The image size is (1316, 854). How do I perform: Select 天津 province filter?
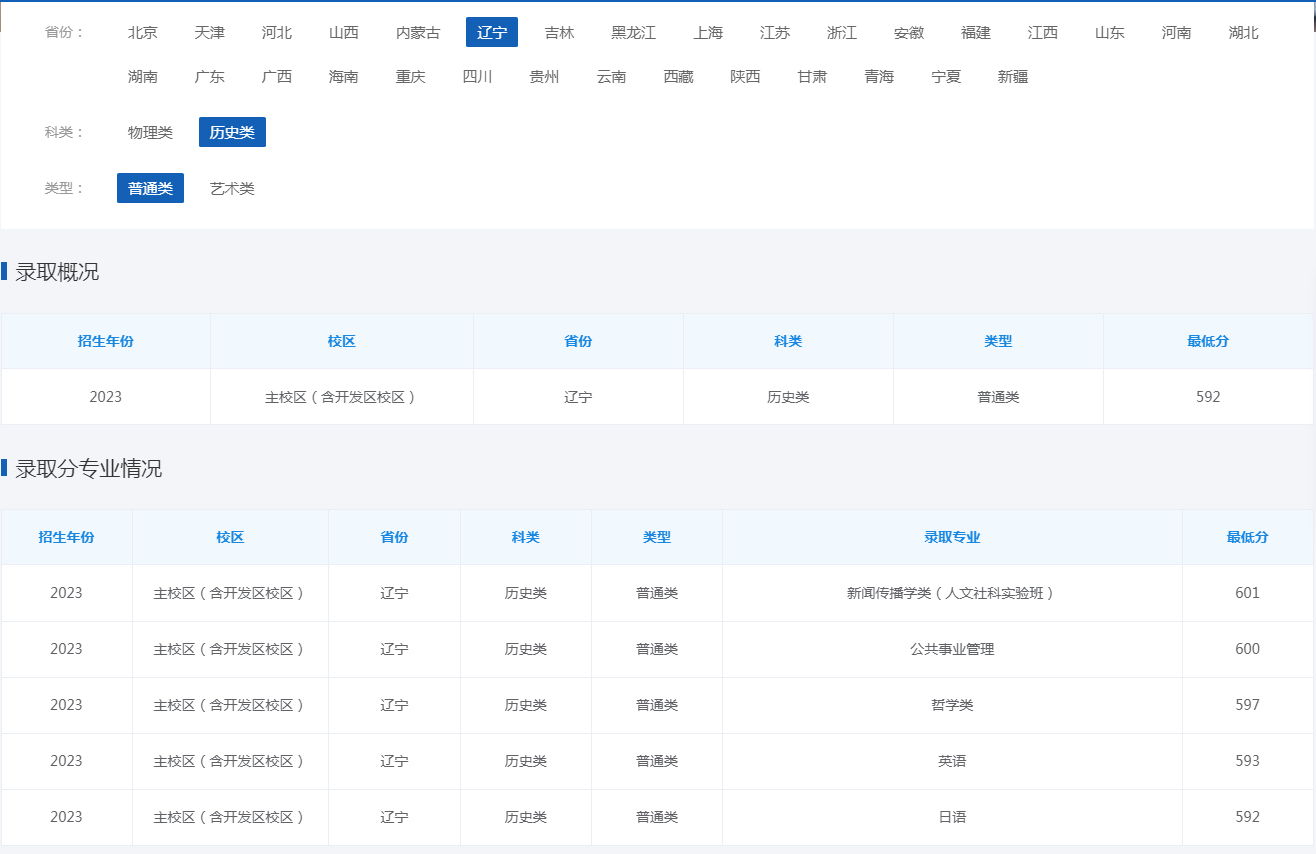pos(210,33)
